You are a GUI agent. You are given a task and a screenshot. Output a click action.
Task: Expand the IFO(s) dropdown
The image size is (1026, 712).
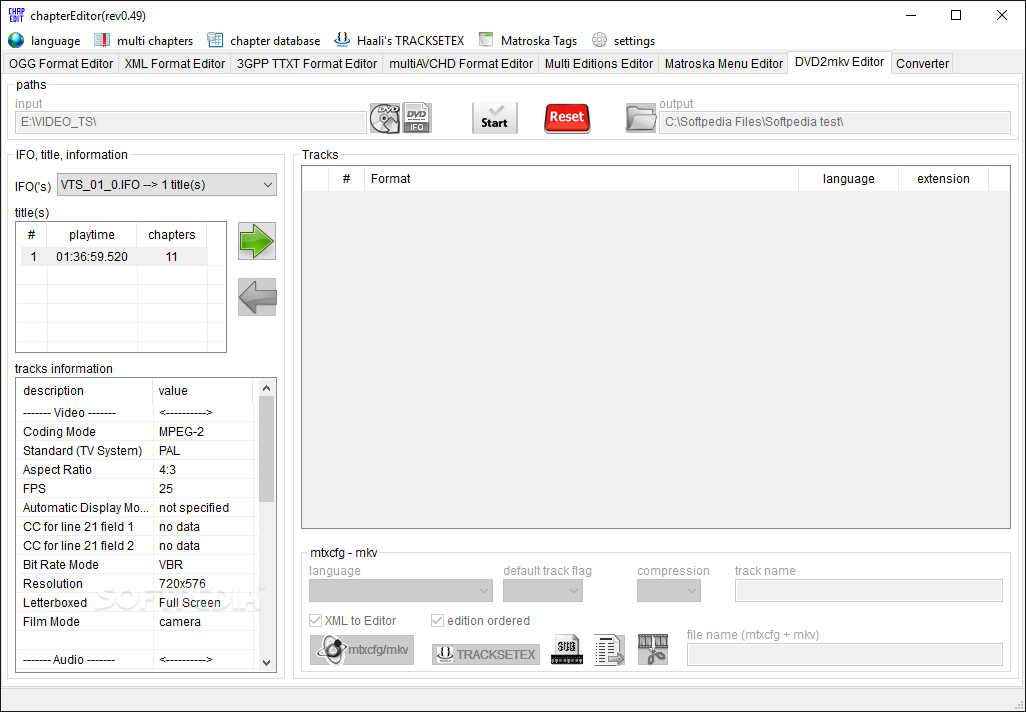tap(167, 185)
